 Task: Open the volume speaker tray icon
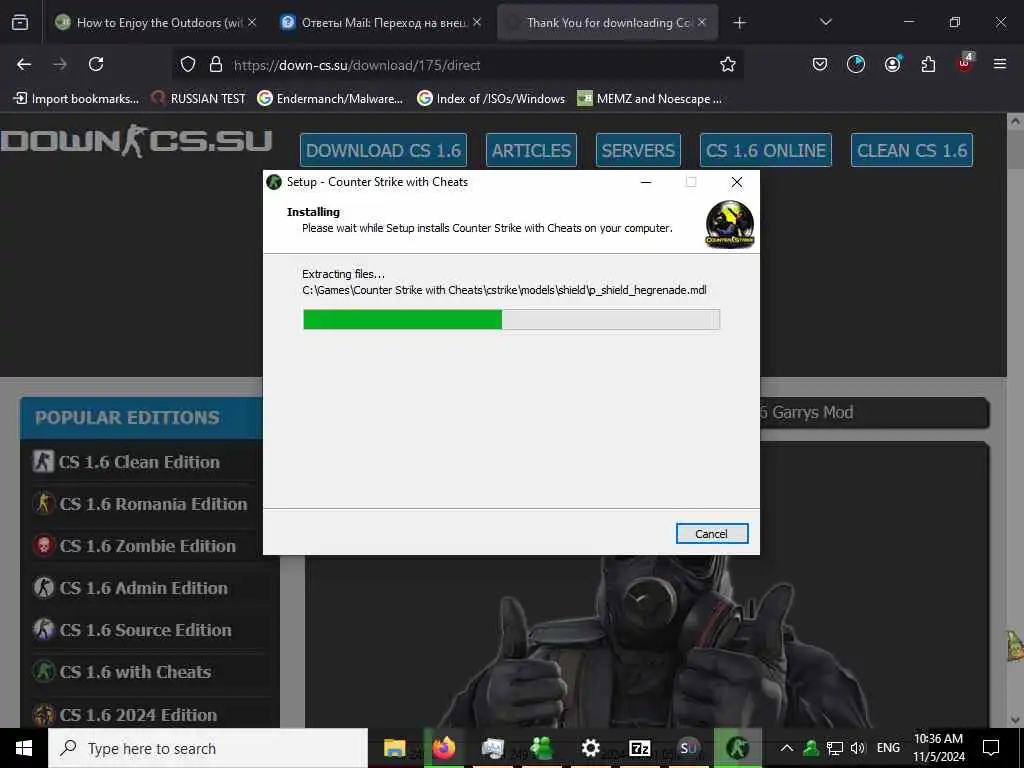858,748
